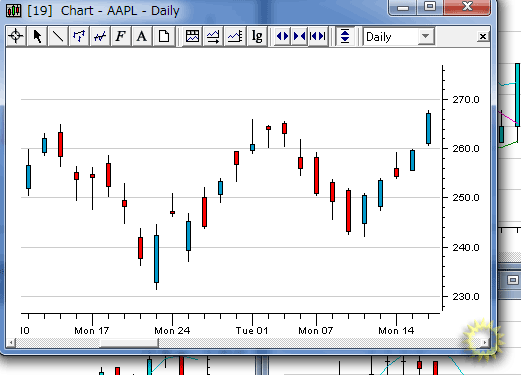Select the crosshair cursor tool
This screenshot has width=521, height=375.
click(x=16, y=36)
